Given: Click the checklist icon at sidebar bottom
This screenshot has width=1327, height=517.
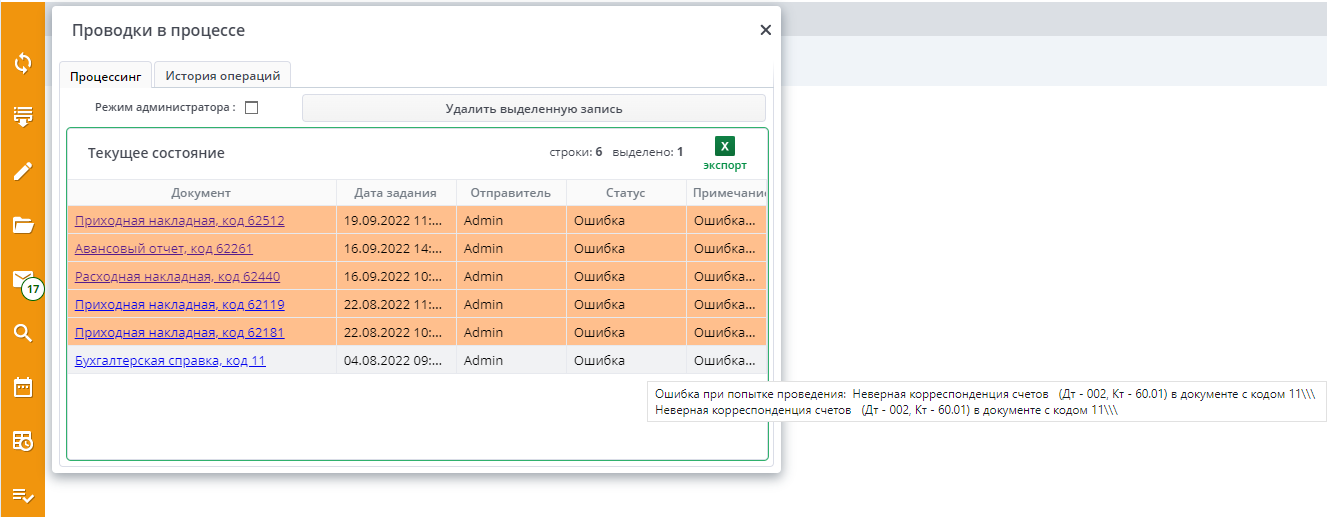Looking at the screenshot, I should click(23, 495).
